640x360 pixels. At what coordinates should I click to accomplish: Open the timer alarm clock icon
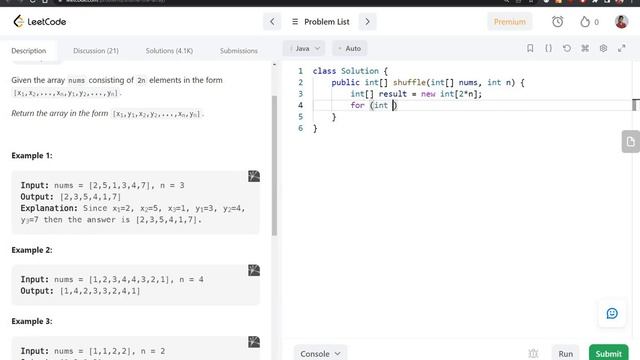pyautogui.click(x=558, y=22)
